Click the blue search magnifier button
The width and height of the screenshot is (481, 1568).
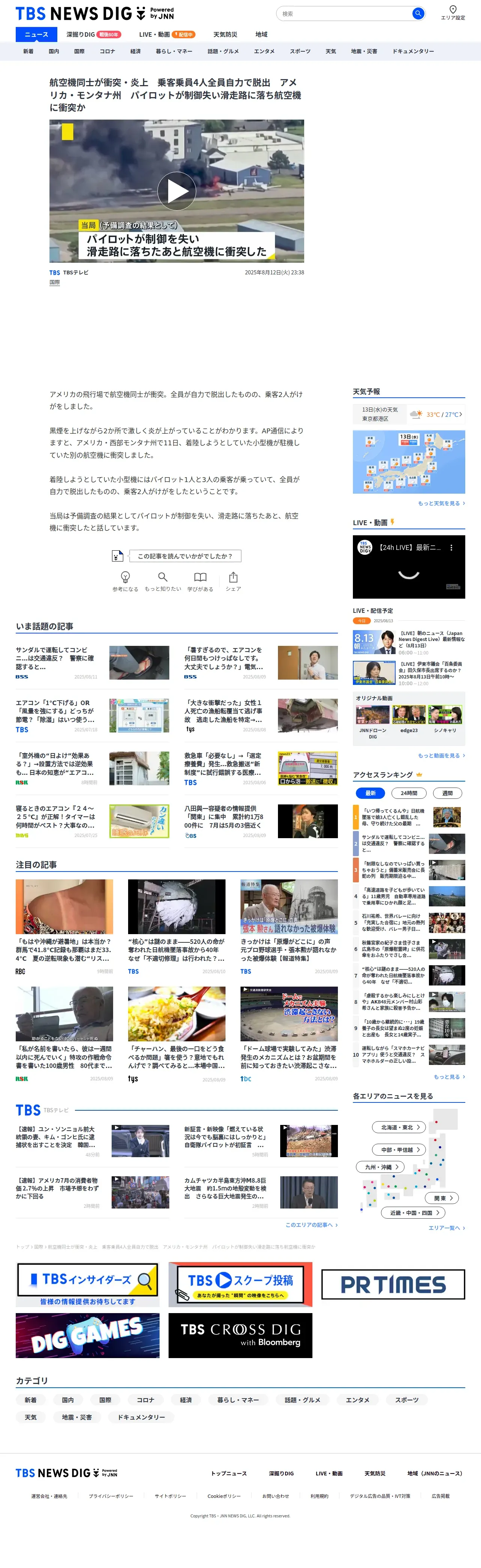(418, 13)
